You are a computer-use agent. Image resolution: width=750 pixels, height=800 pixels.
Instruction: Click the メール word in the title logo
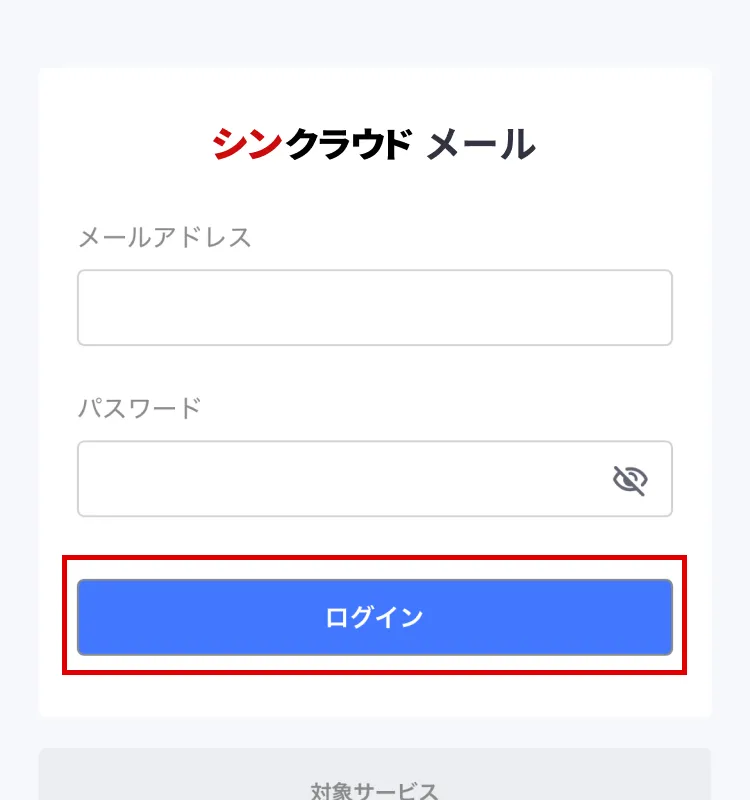pos(481,144)
